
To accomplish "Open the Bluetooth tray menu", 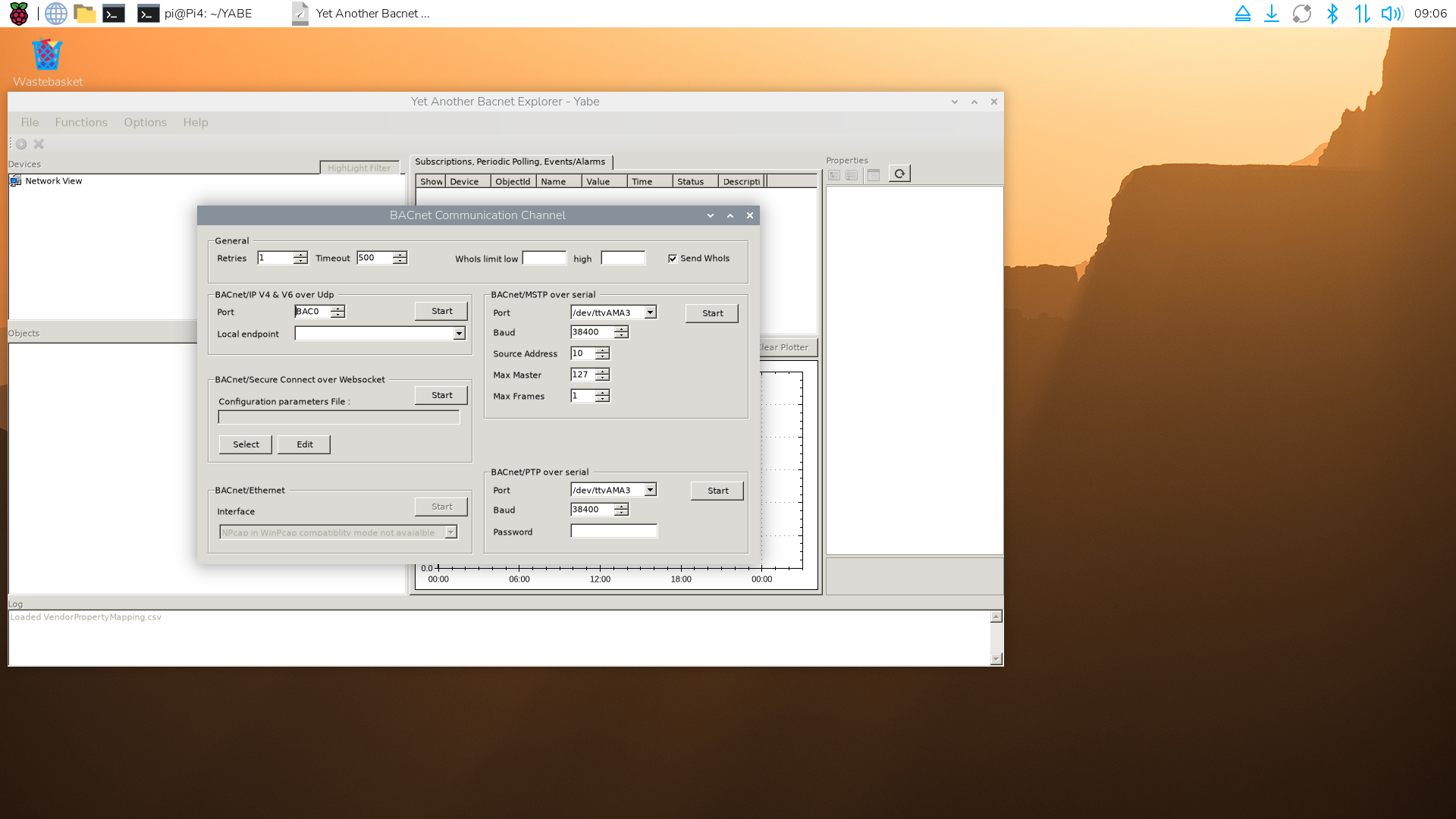I will [1332, 14].
